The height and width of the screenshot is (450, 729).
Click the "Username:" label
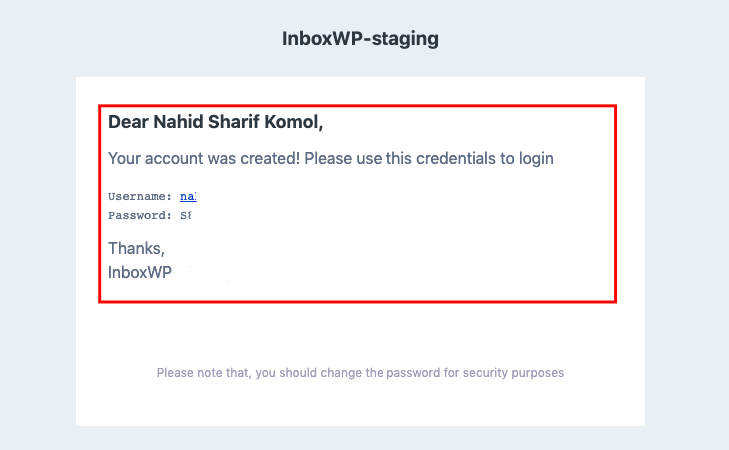[139, 197]
